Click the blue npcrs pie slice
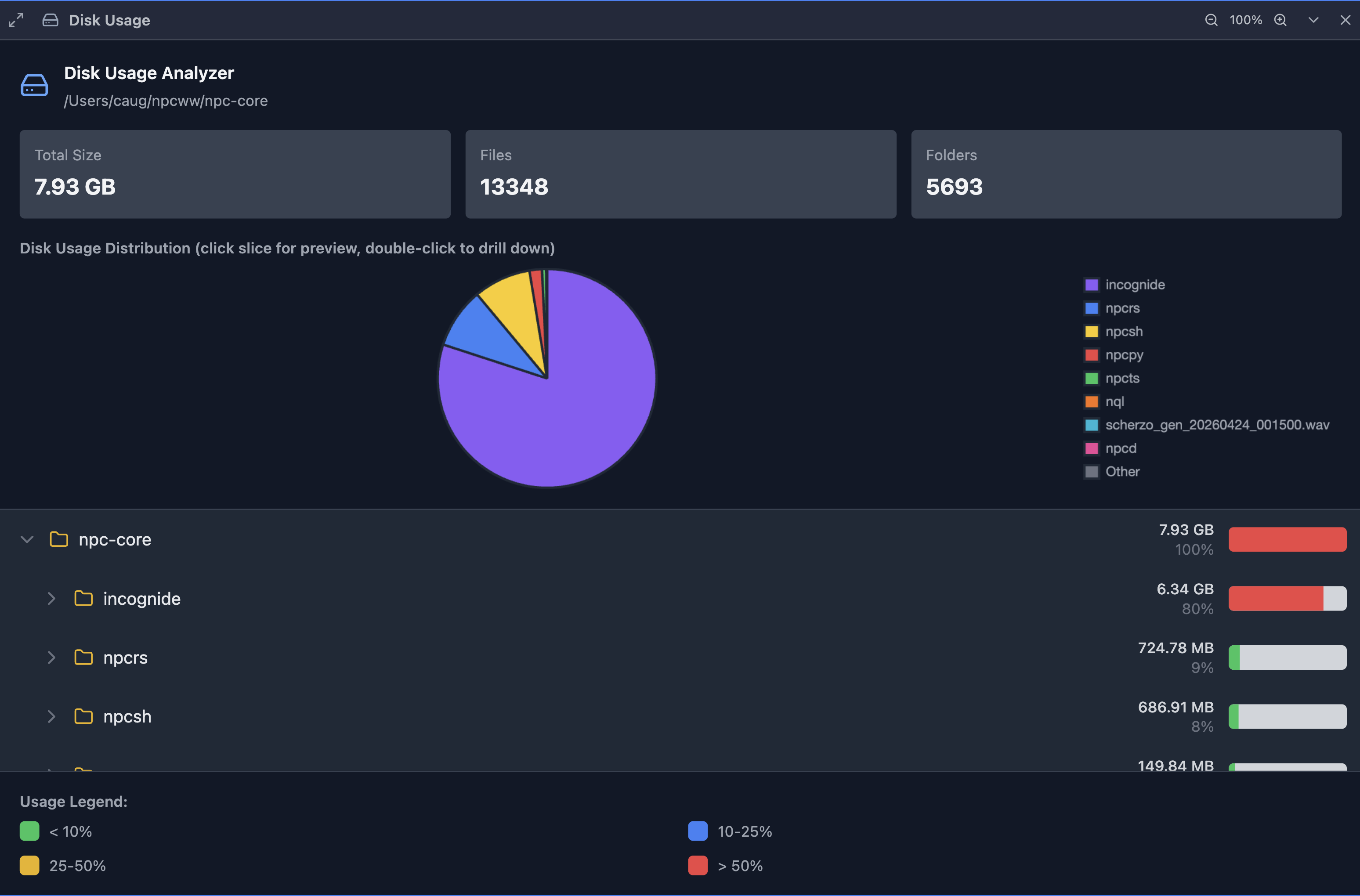Viewport: 1360px width, 896px height. click(x=486, y=337)
